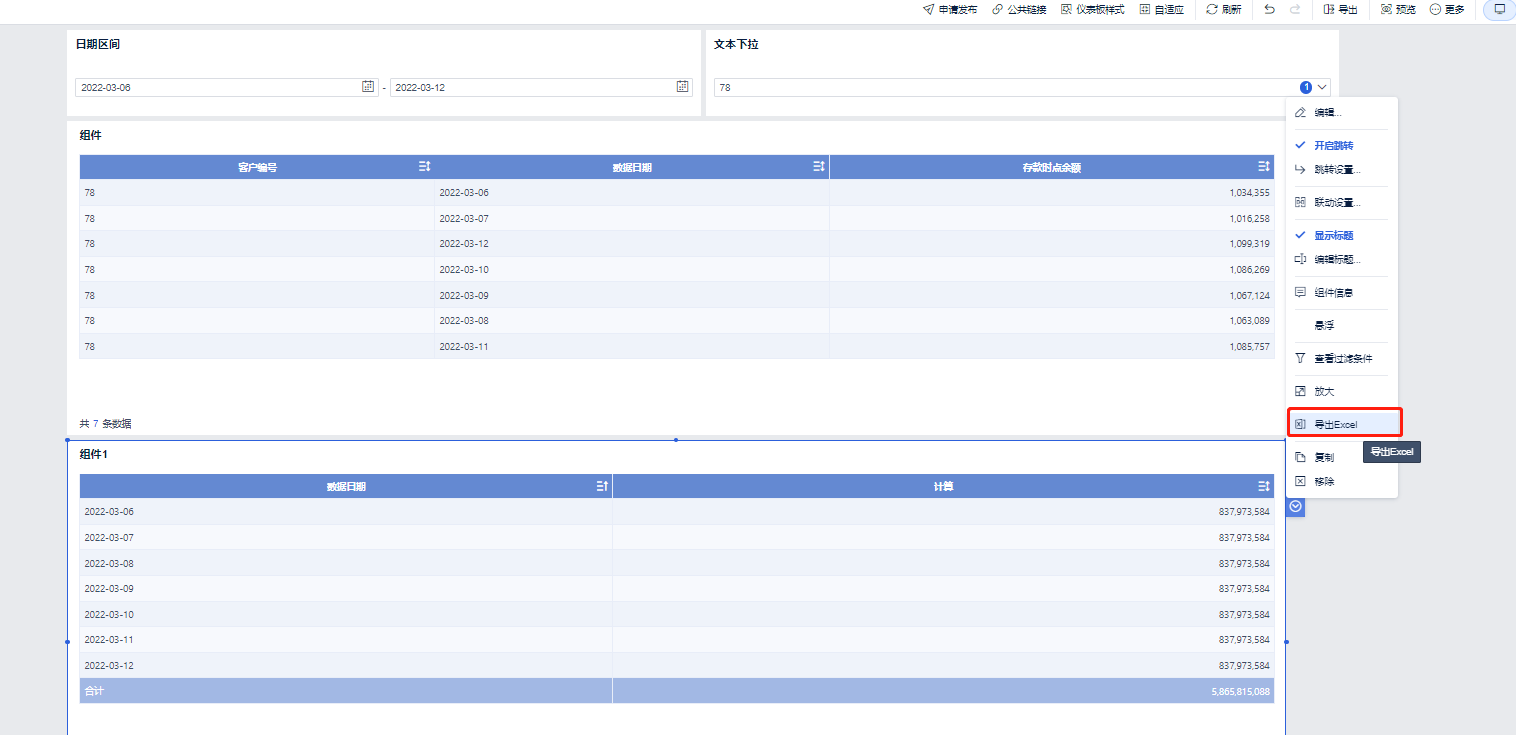This screenshot has width=1516, height=735.
Task: Click the blue selected-count badge showing 1
Action: [x=1306, y=87]
